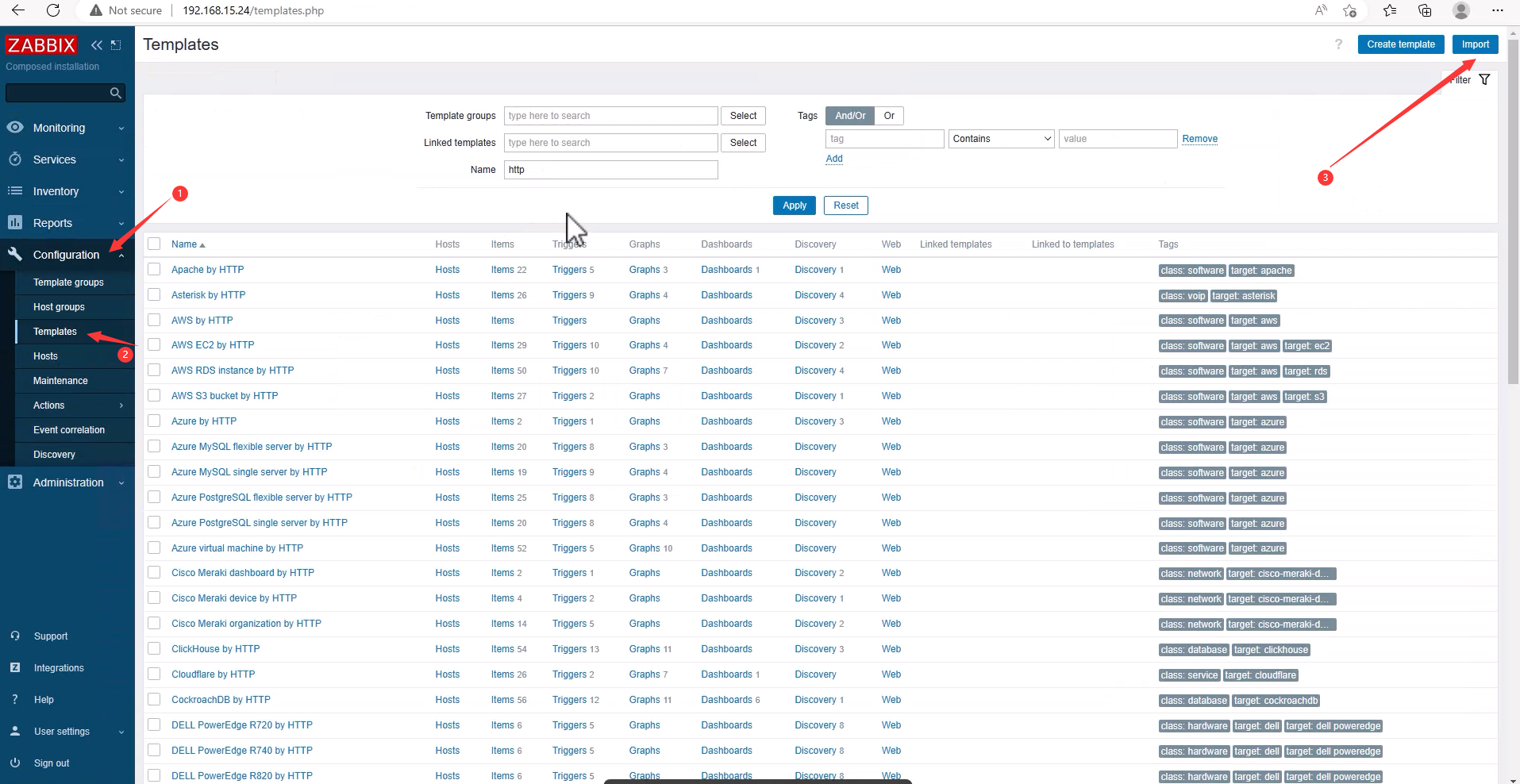
Task: Tick the select-all checkbox in table header
Action: [x=154, y=244]
